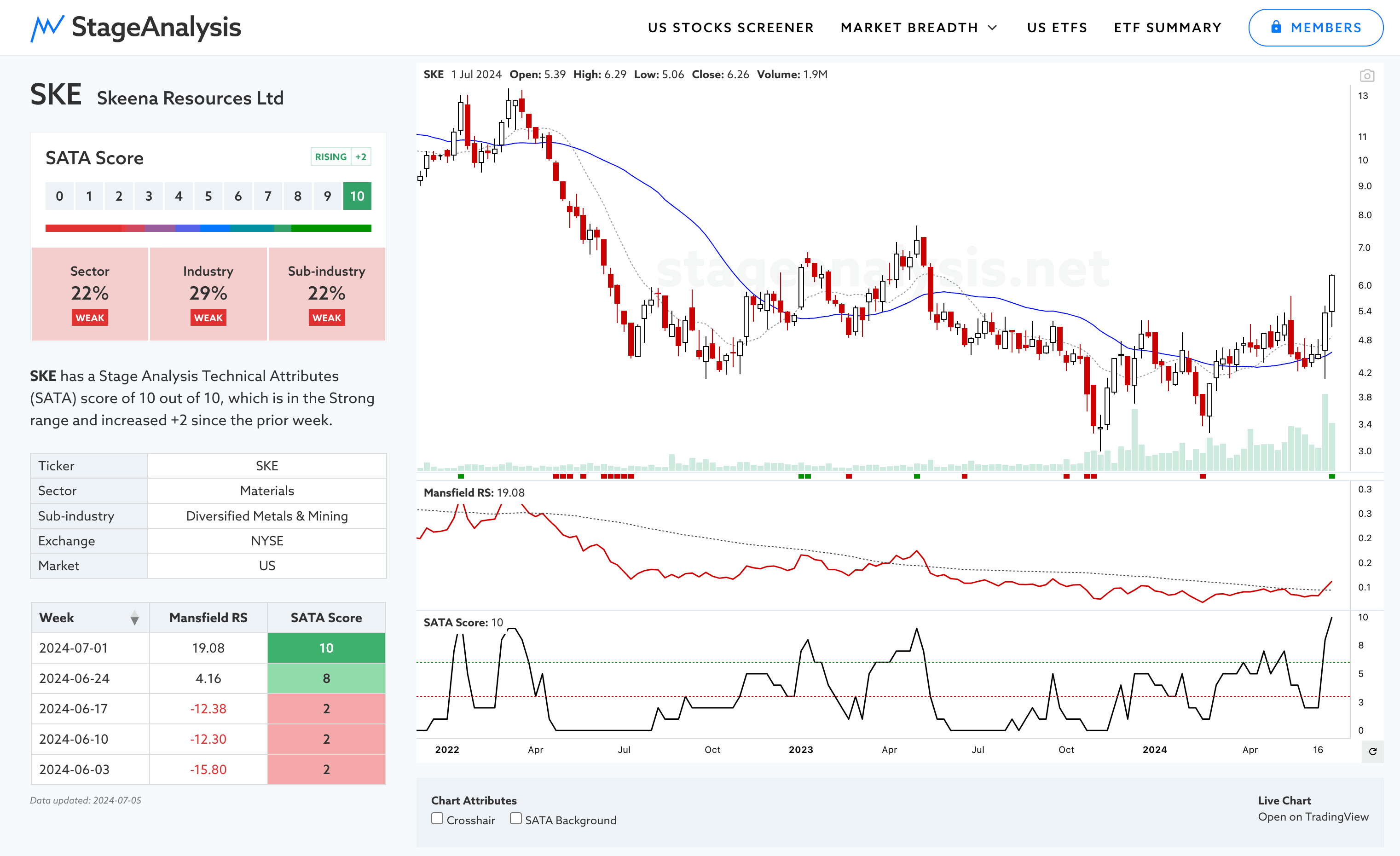Select SATA score box 10
The height and width of the screenshot is (856, 1400).
(357, 196)
